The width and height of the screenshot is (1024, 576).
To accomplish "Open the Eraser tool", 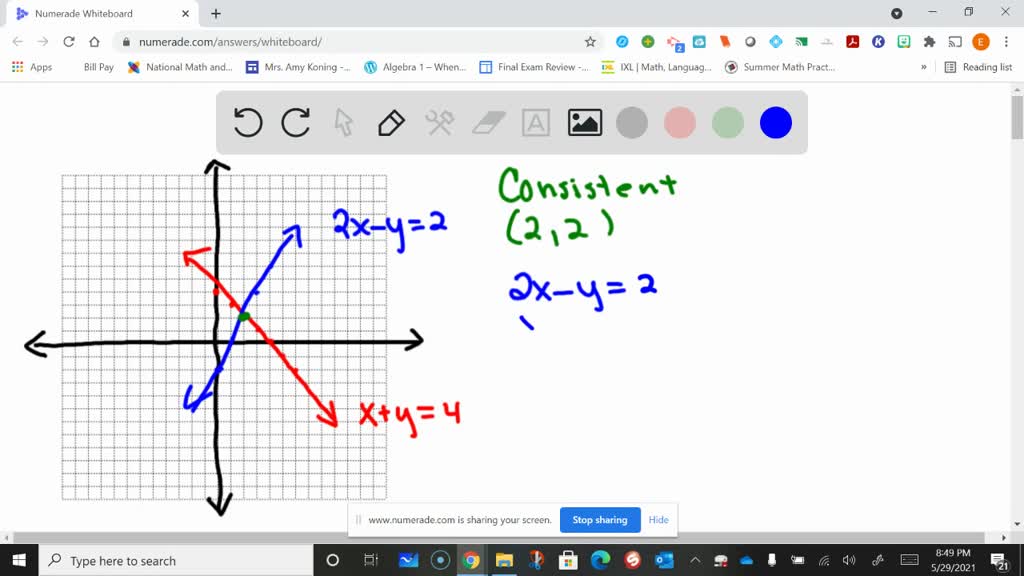I will pyautogui.click(x=487, y=122).
